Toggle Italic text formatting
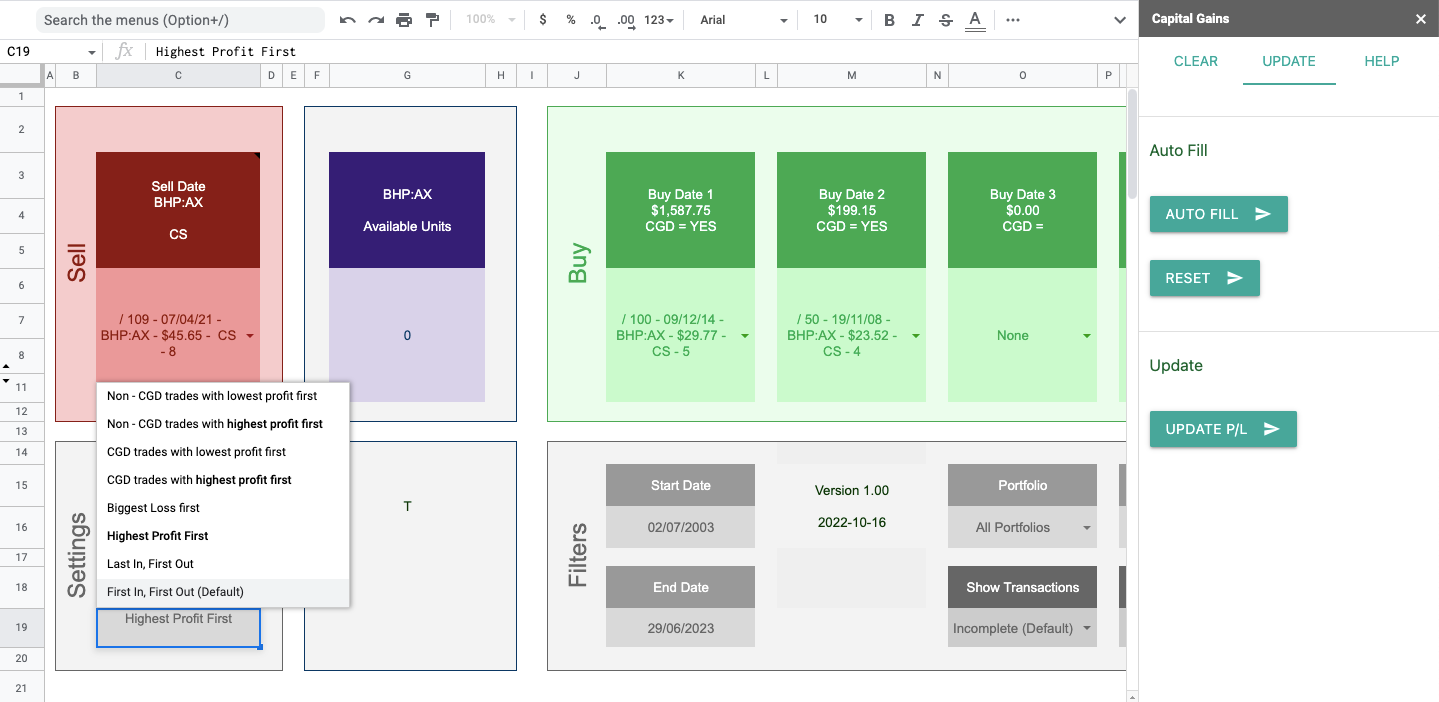Viewport: 1439px width, 702px height. [918, 20]
